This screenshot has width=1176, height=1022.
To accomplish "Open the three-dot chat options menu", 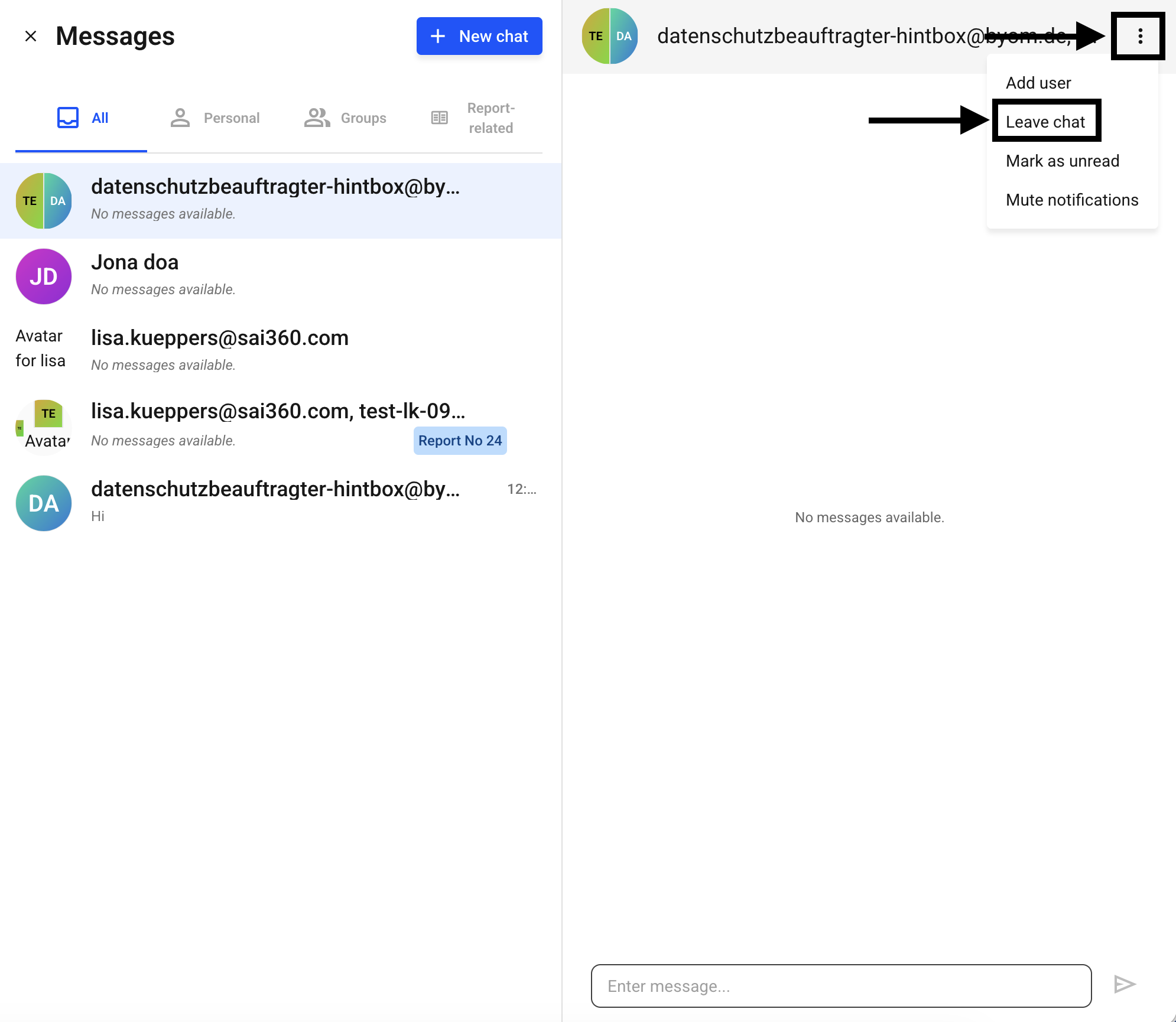I will pos(1140,37).
